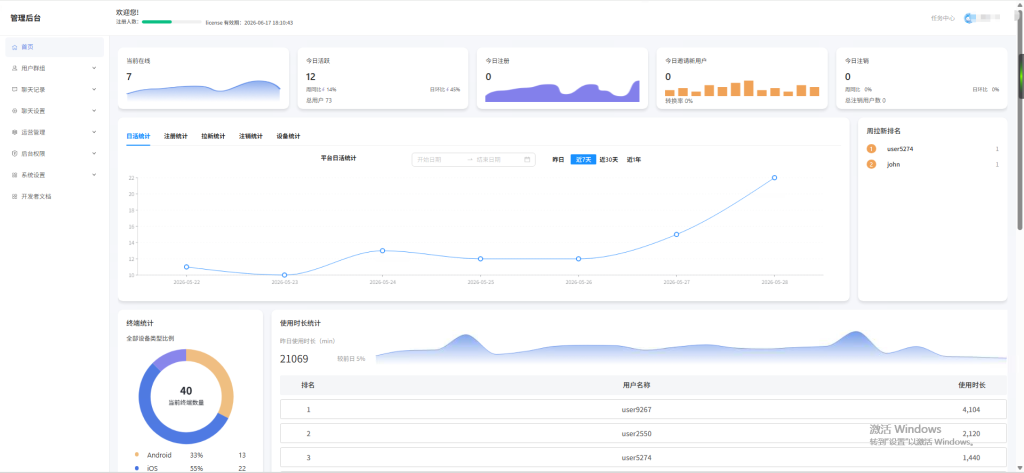Click user5274 in 周拉新排名 list
The image size is (1024, 473).
(x=900, y=149)
